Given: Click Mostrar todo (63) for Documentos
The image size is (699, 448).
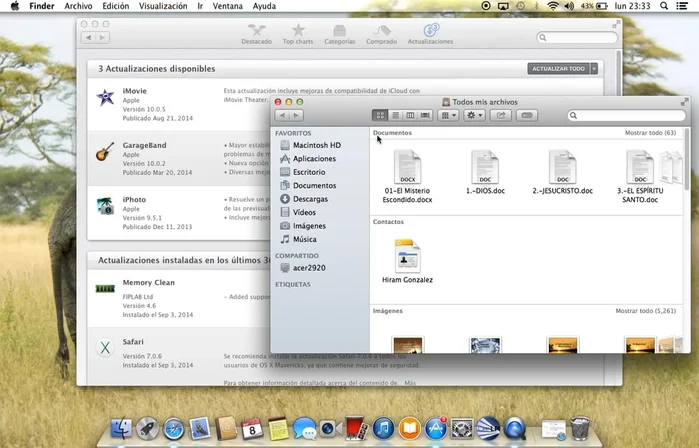Looking at the screenshot, I should point(650,133).
